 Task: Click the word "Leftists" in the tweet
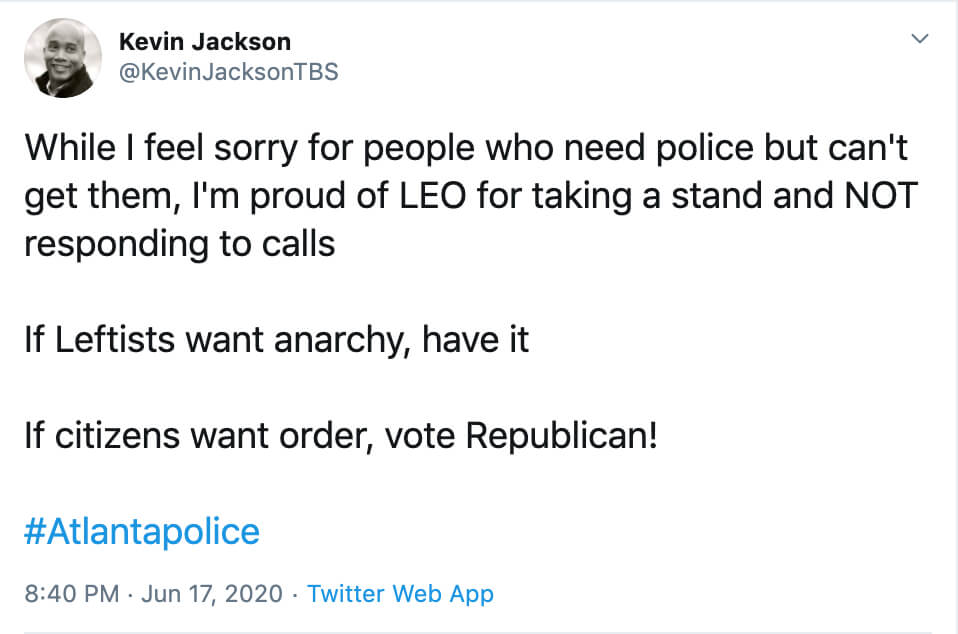pos(115,340)
